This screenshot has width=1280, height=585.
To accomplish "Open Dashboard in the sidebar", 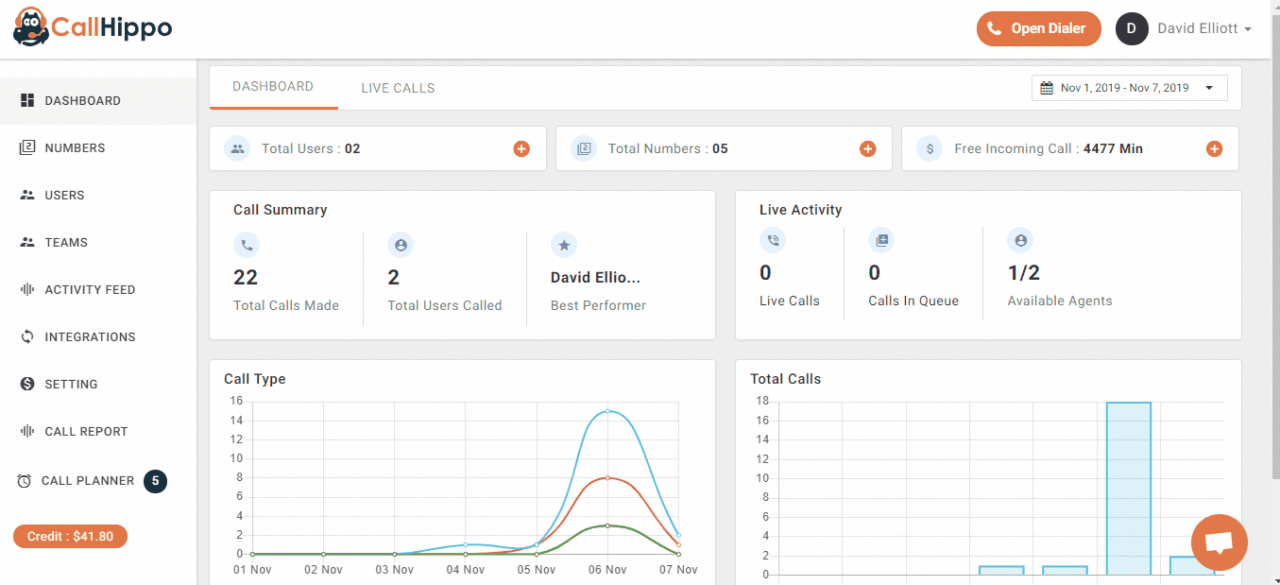I will coord(98,101).
